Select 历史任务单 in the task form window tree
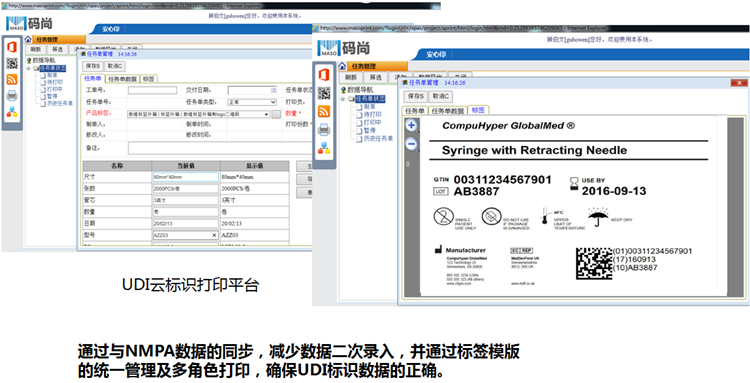 (x=59, y=103)
